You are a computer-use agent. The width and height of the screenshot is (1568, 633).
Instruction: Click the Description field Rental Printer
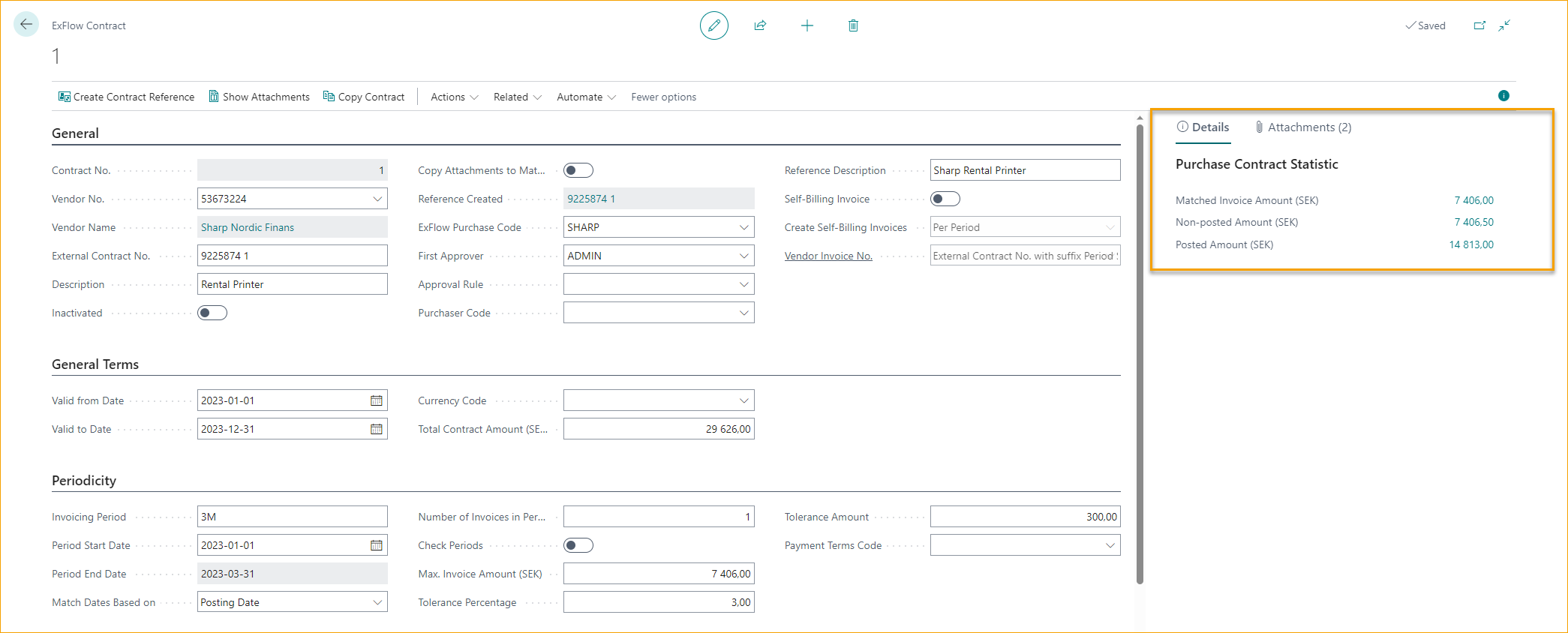pyautogui.click(x=293, y=284)
